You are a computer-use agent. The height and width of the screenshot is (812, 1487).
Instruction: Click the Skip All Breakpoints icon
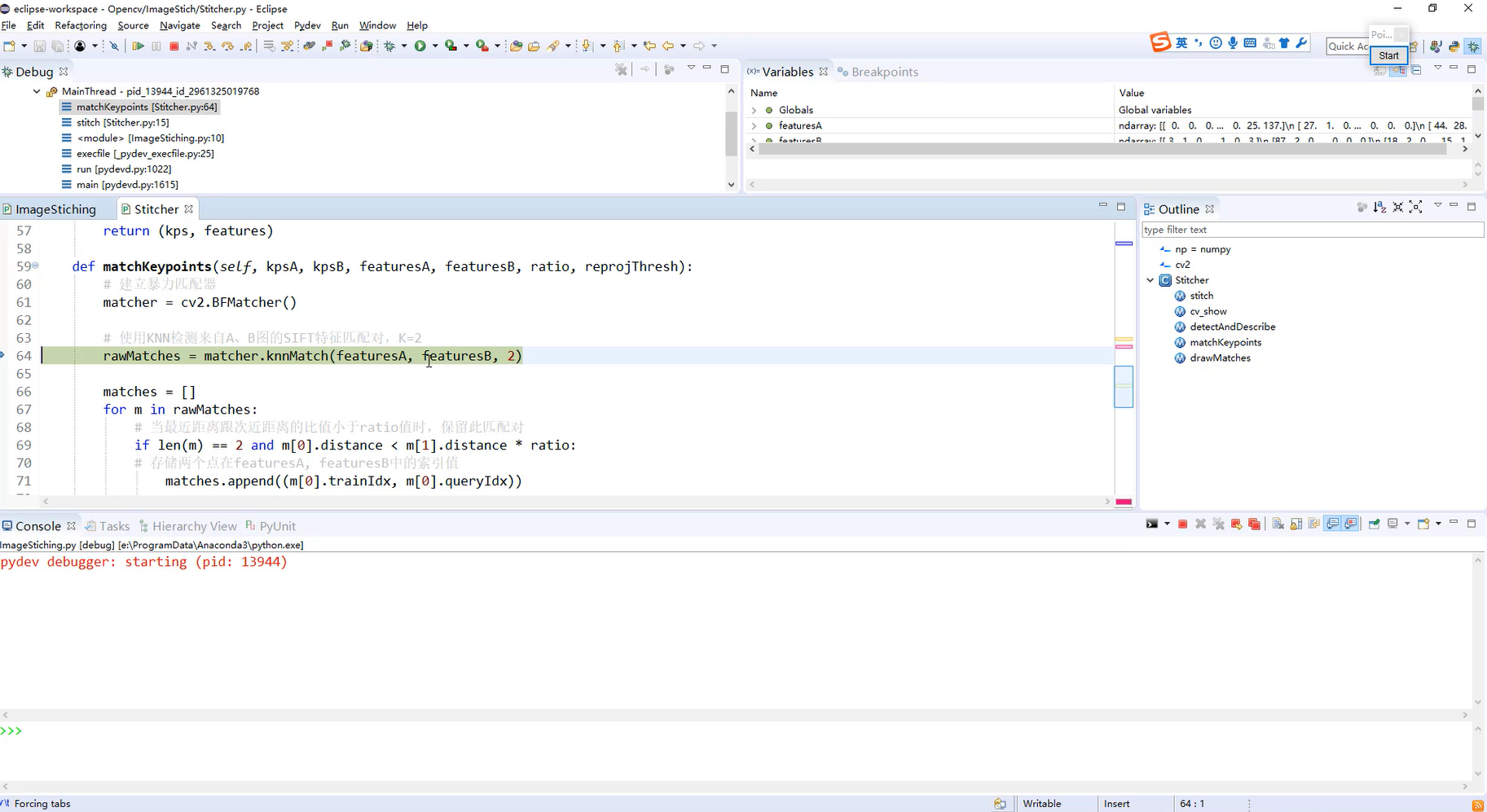click(x=114, y=46)
